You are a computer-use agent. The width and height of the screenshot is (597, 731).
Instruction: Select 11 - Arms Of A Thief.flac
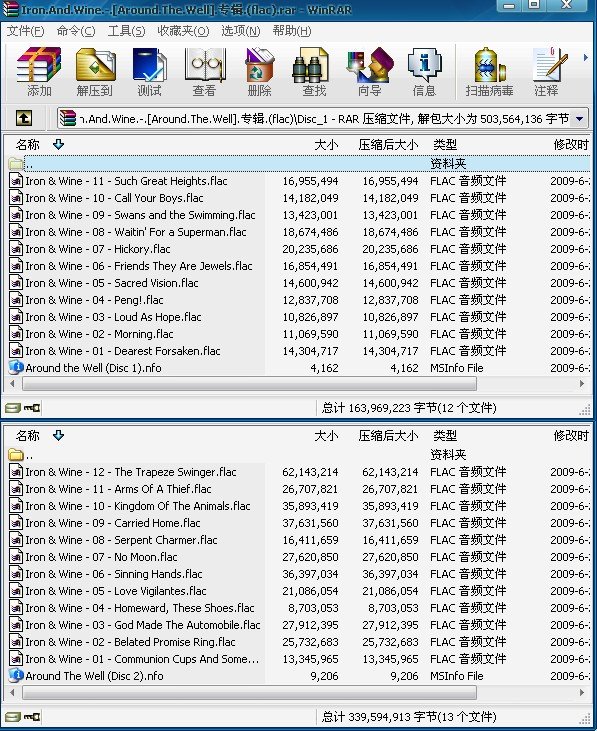pyautogui.click(x=118, y=489)
